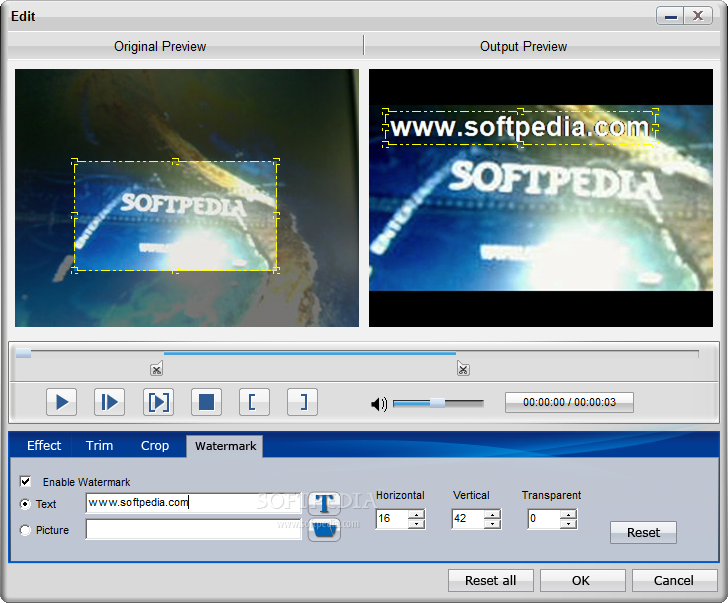Click the Original Preview header
This screenshot has width=728, height=603.
[x=160, y=46]
